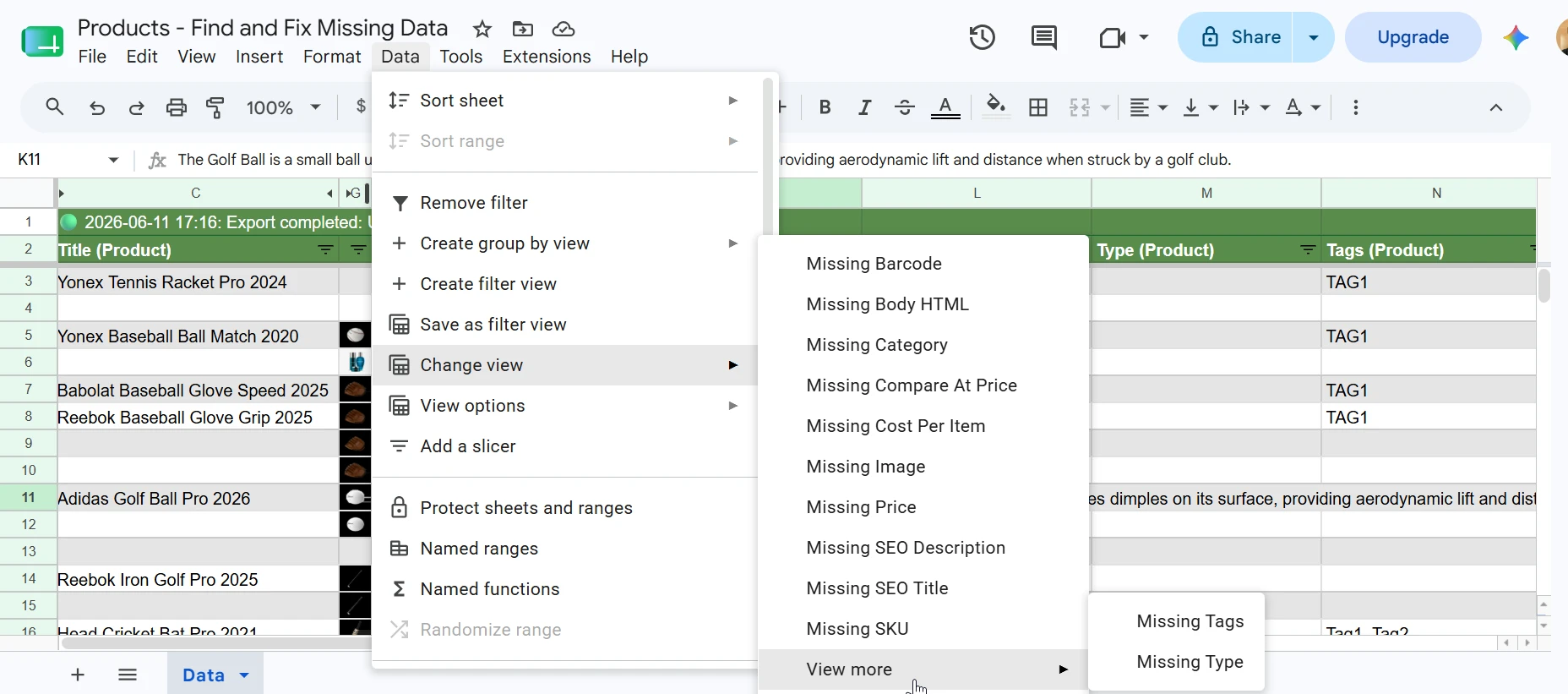
Task: Open the Insert menu
Action: [x=259, y=57]
